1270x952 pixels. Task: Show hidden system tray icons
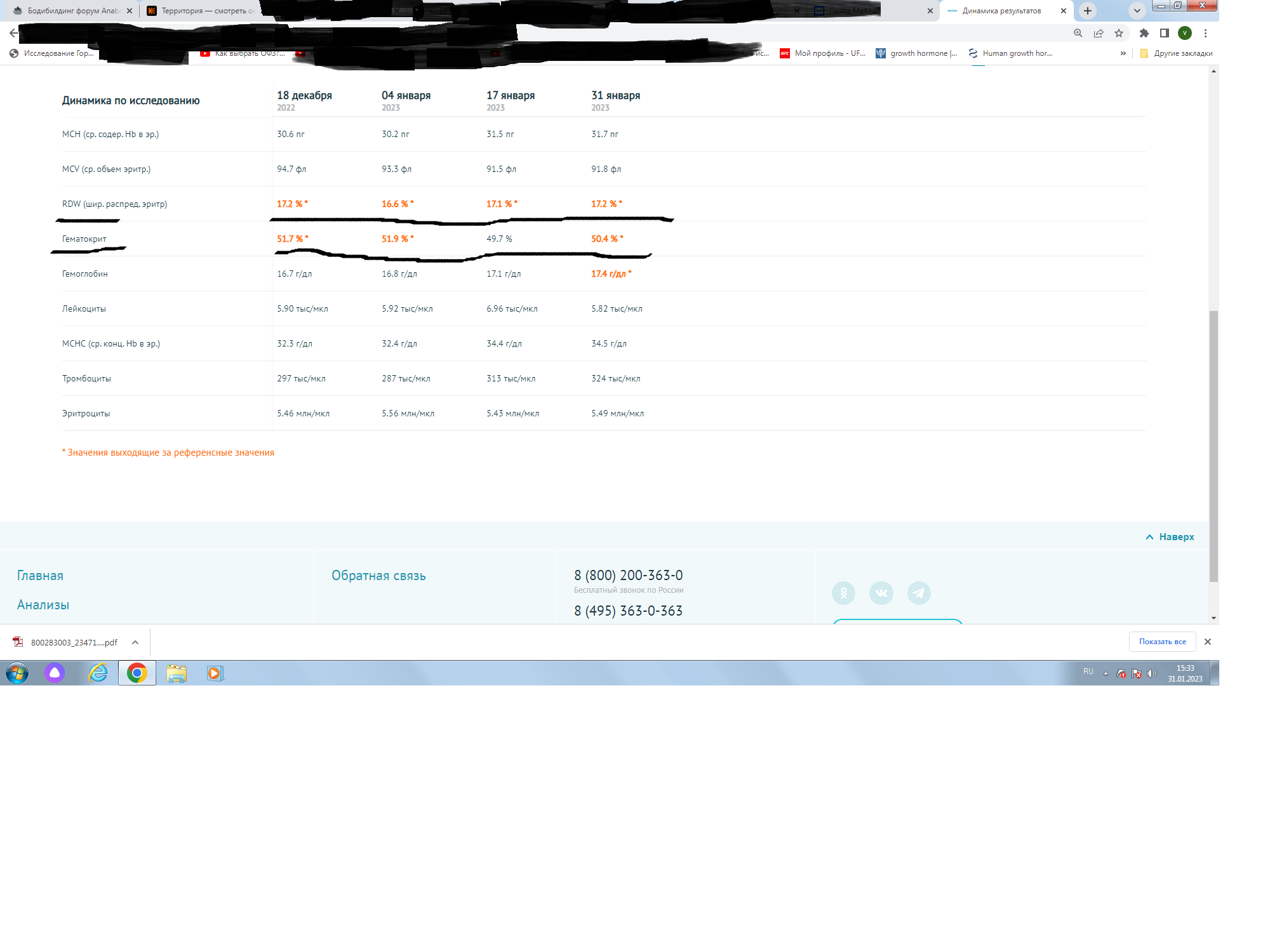pyautogui.click(x=1106, y=673)
